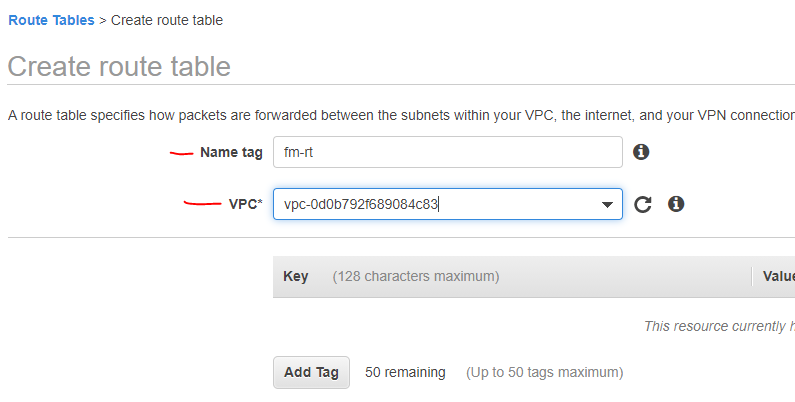Click the Name tag field containing fm-rt
Image resolution: width=795 pixels, height=402 pixels.
click(x=447, y=152)
